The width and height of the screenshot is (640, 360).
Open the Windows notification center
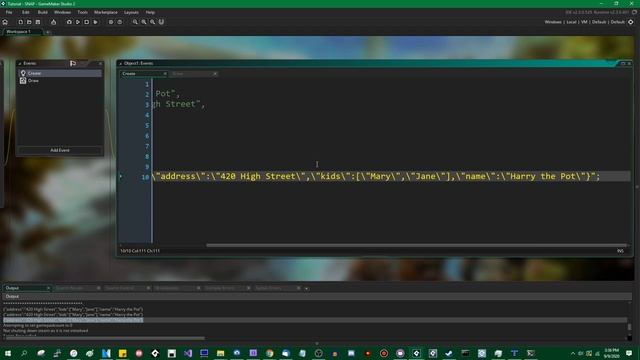629,353
